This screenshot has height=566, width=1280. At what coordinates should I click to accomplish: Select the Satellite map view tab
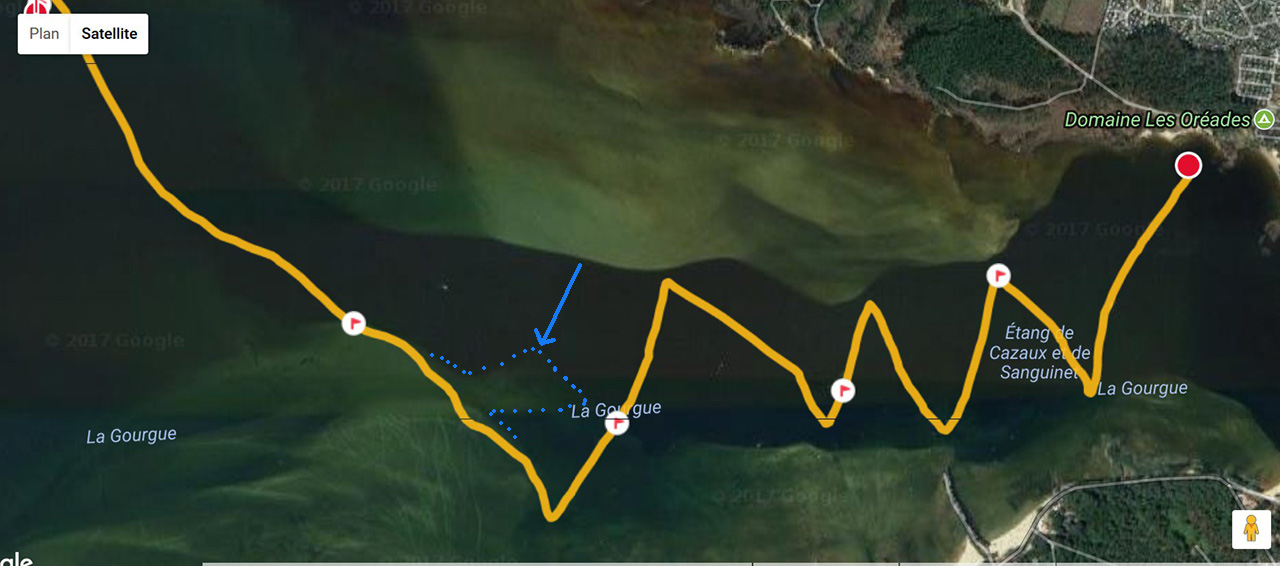(110, 34)
